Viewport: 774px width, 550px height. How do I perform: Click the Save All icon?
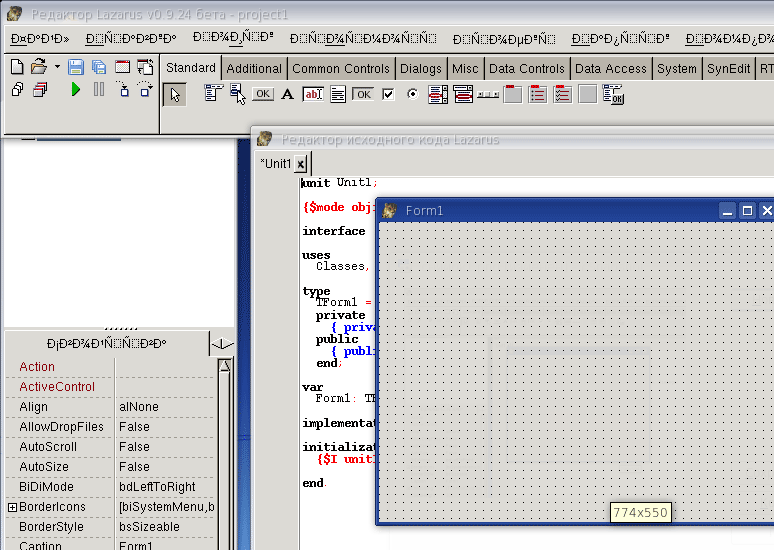coord(99,67)
